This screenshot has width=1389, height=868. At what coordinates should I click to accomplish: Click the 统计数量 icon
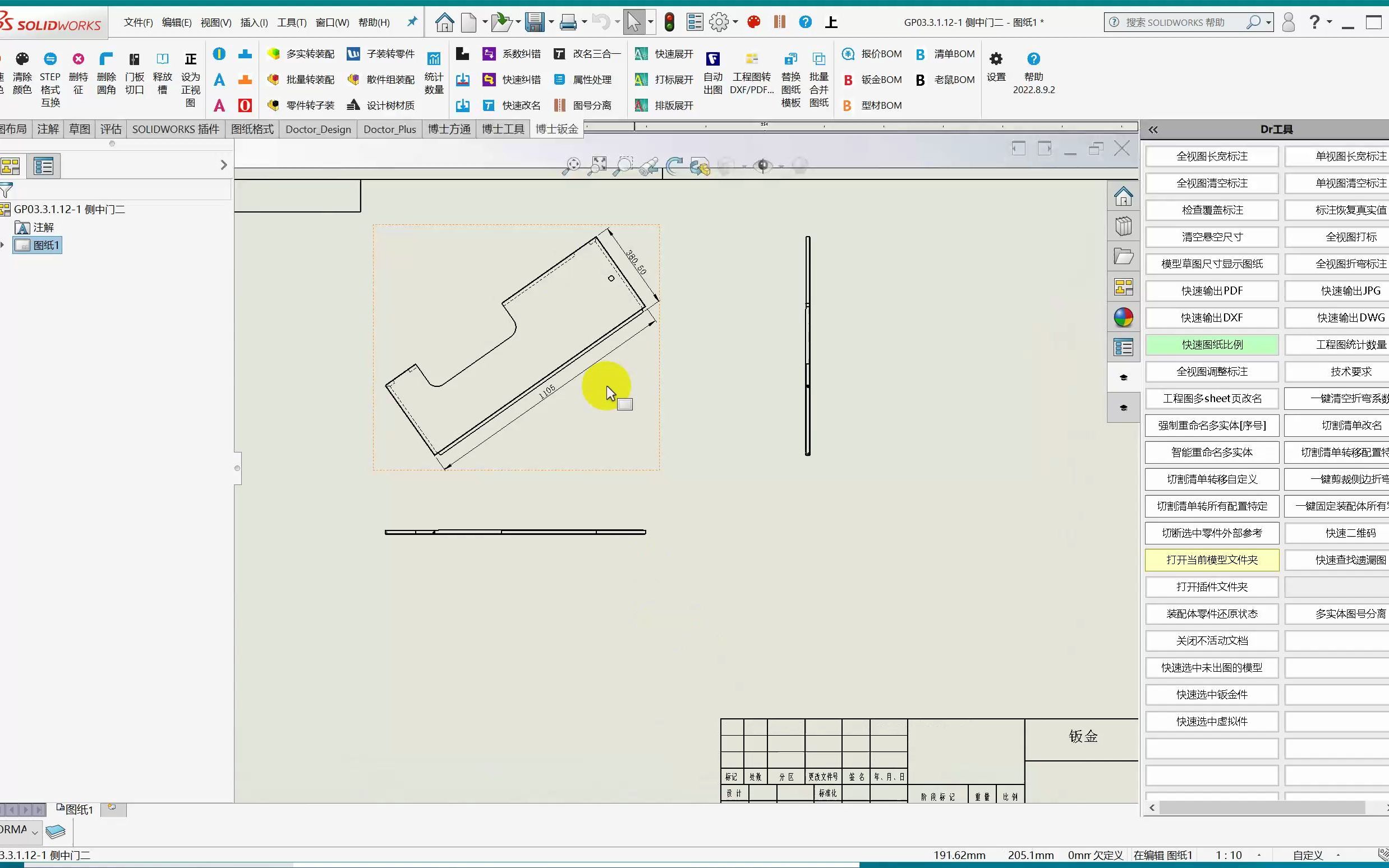pyautogui.click(x=434, y=72)
